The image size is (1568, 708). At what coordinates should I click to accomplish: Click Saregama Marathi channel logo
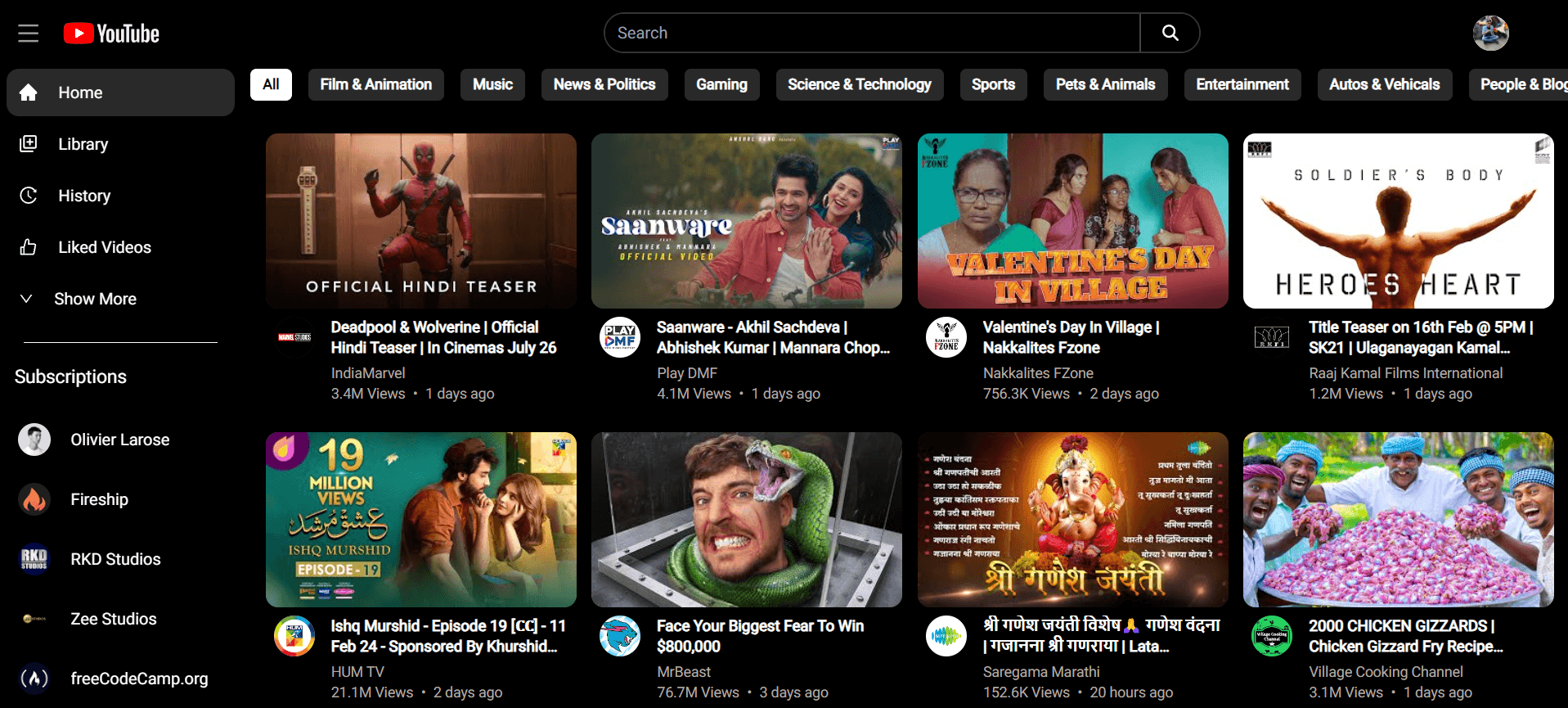click(x=946, y=636)
